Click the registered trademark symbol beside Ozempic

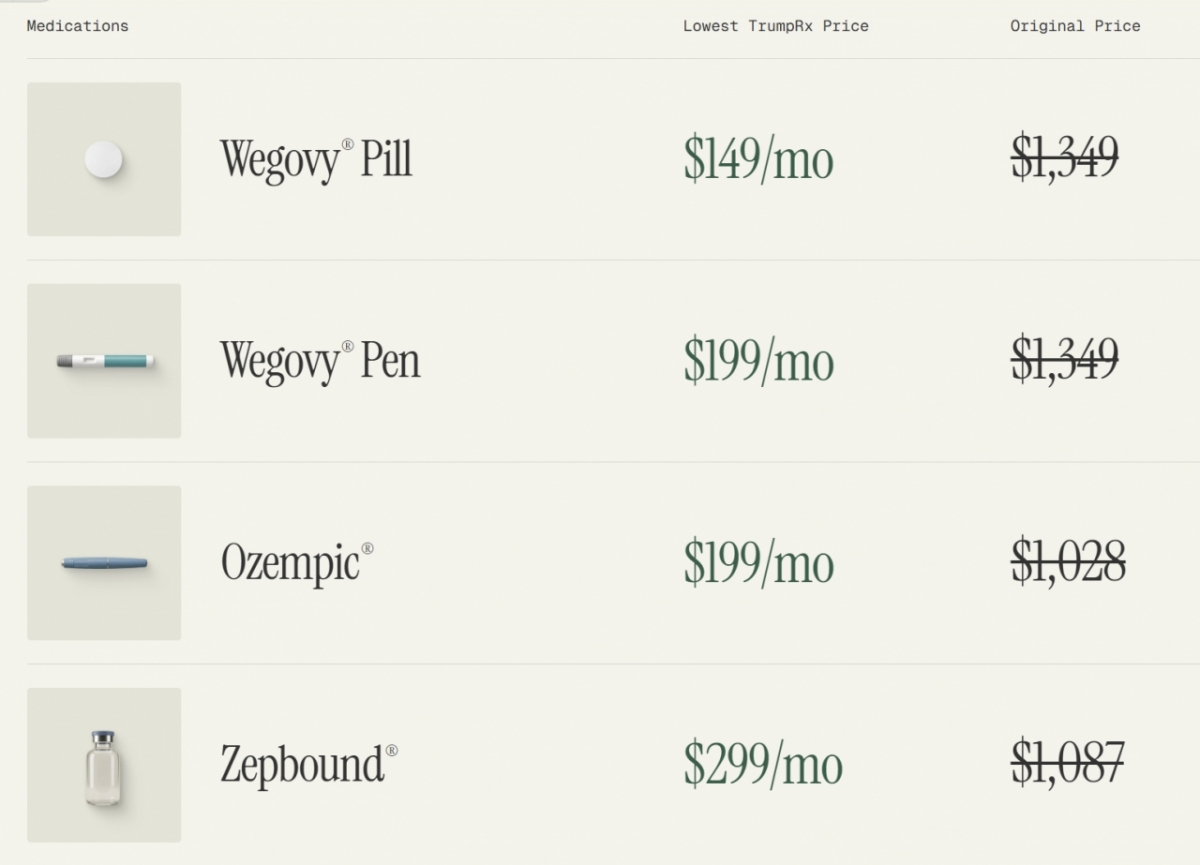367,549
